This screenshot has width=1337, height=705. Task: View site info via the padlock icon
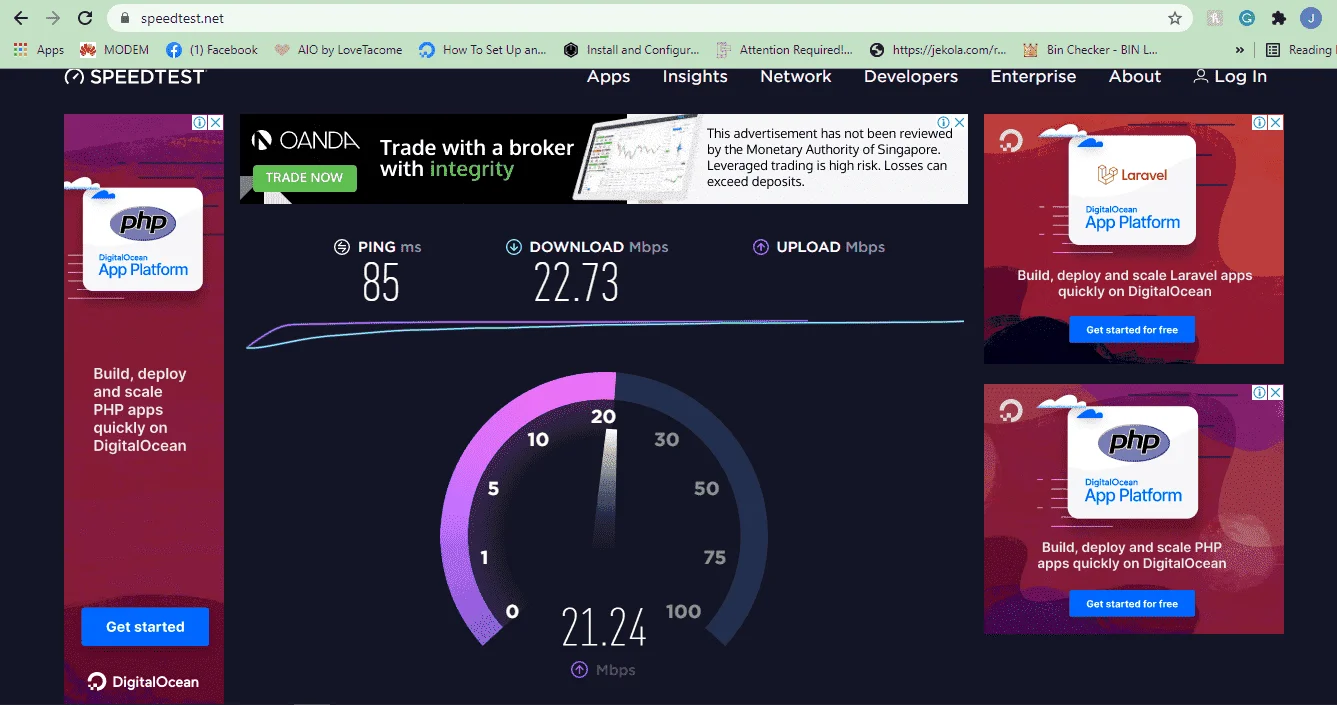(x=125, y=18)
